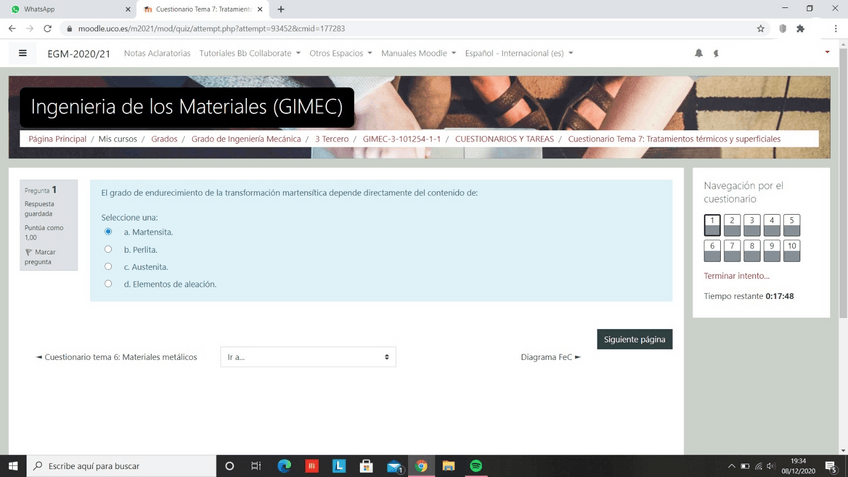Image resolution: width=848 pixels, height=477 pixels.
Task: Go to next activity Diagrama FeC
Action: click(x=551, y=357)
